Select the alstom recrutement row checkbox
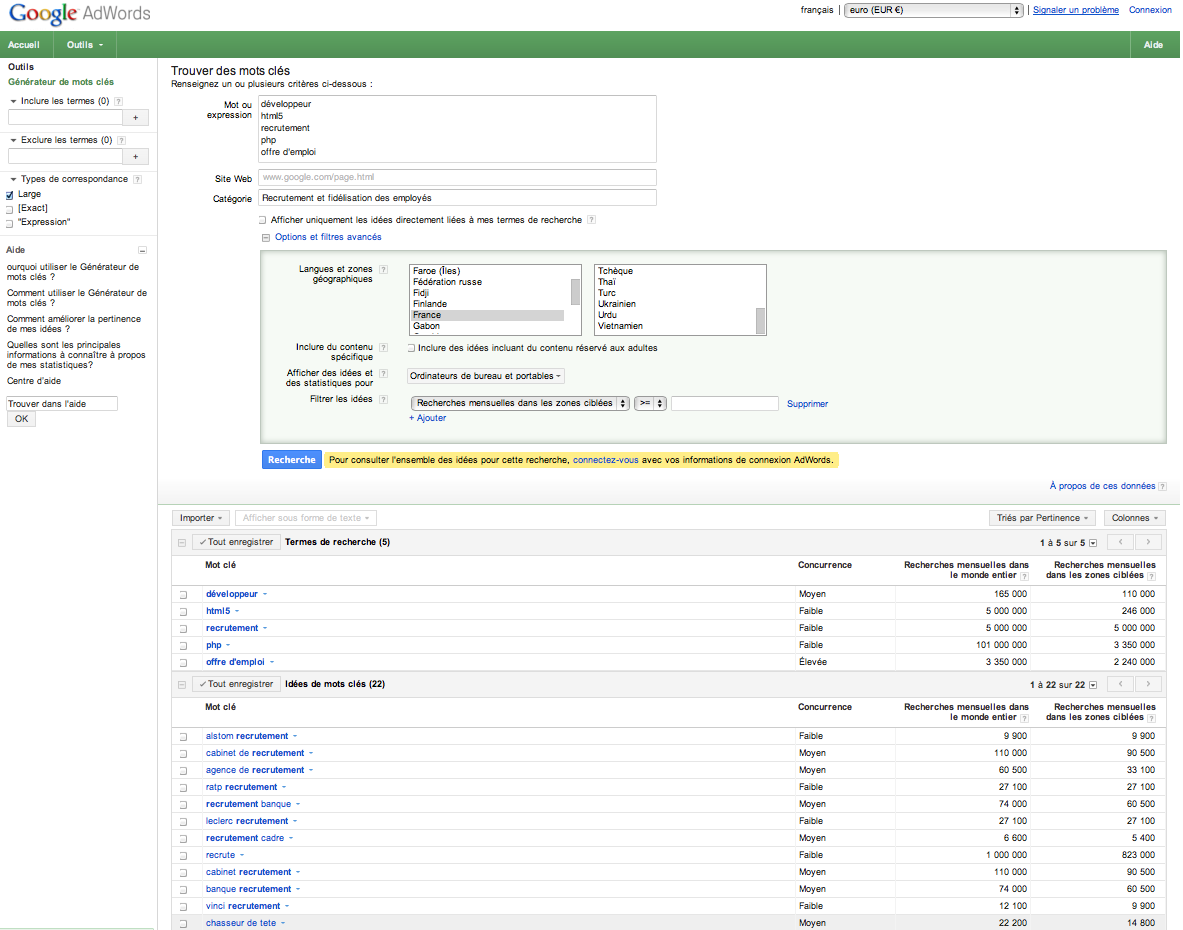Image resolution: width=1183 pixels, height=930 pixels. [183, 737]
